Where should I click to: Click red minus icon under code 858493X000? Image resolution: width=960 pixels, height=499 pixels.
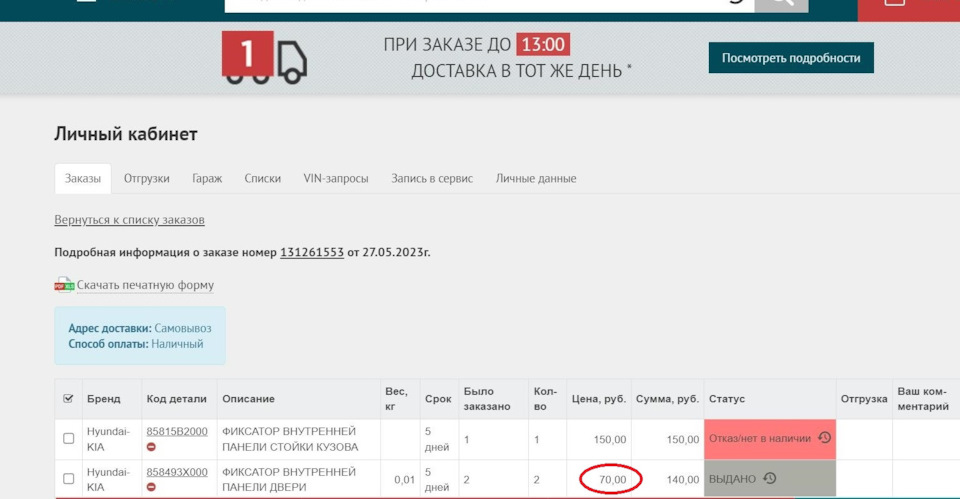pos(151,487)
